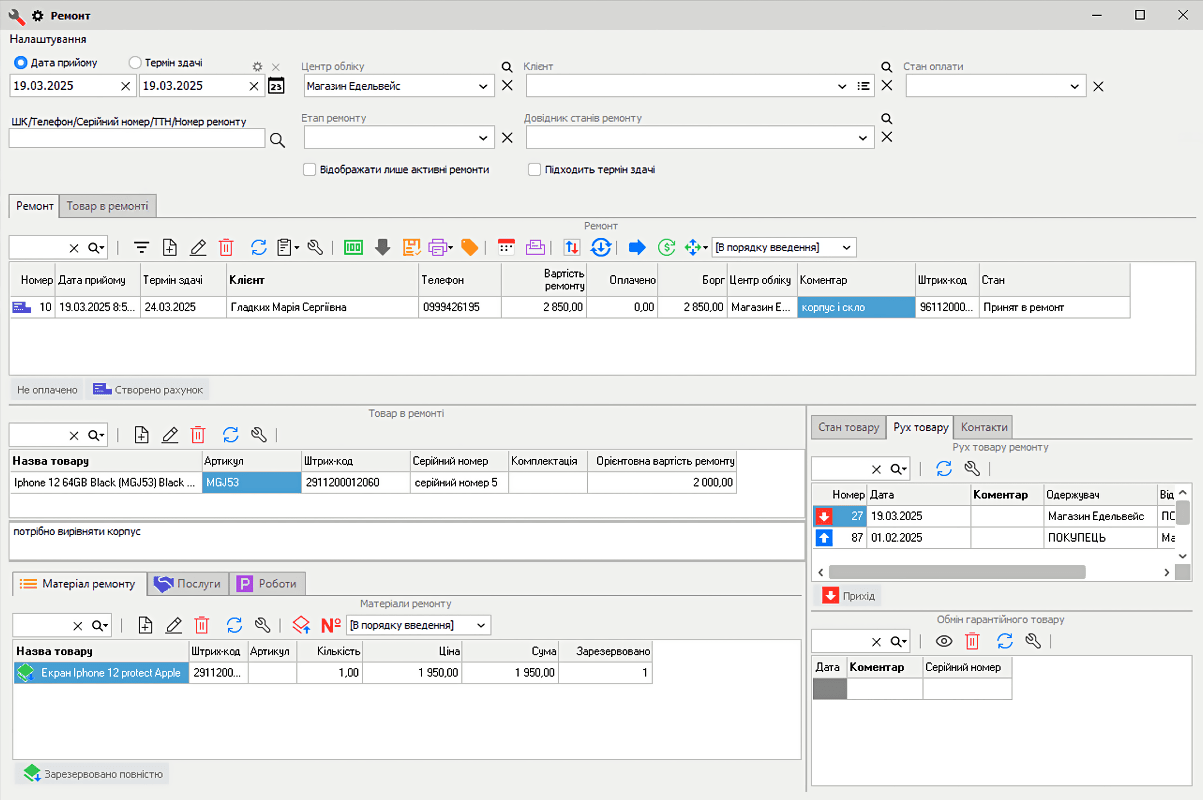Viewport: 1203px width, 800px height.
Task: Switch to the Товар в ремонті tab
Action: (x=107, y=206)
